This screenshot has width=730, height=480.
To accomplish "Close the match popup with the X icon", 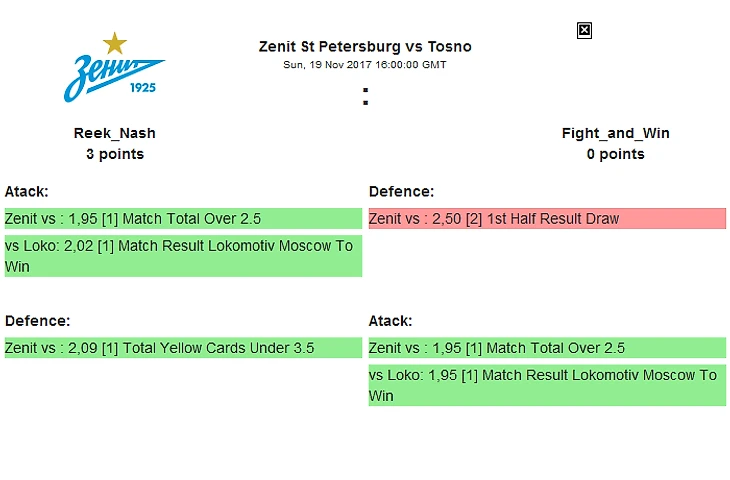I will pos(585,31).
